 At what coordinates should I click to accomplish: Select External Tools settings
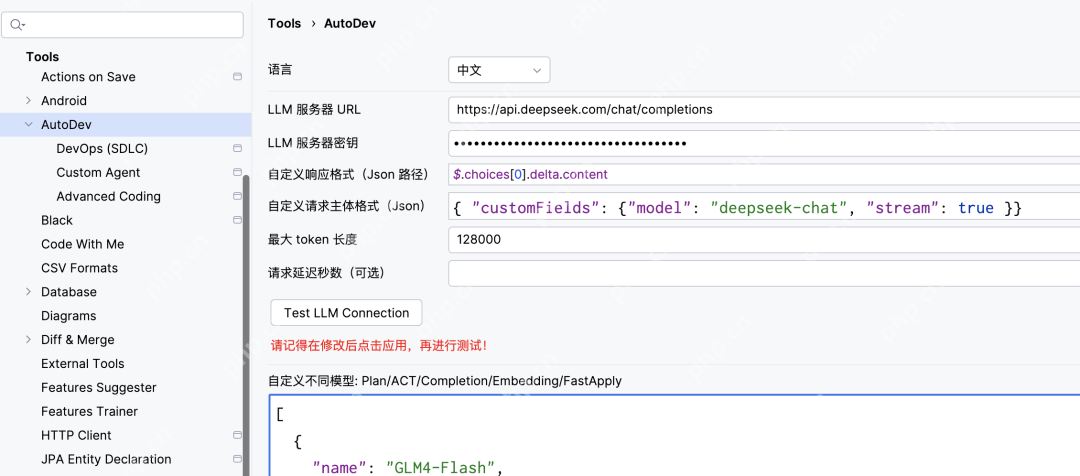tap(83, 364)
